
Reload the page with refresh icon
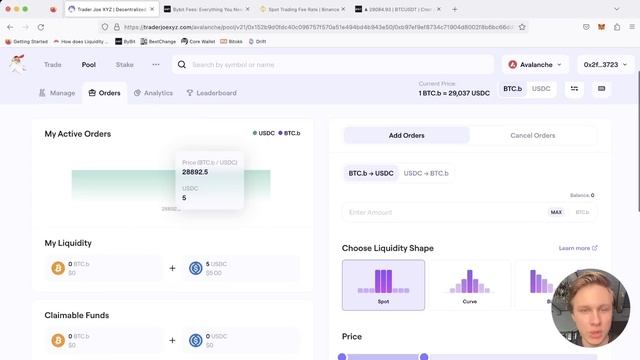coord(41,27)
